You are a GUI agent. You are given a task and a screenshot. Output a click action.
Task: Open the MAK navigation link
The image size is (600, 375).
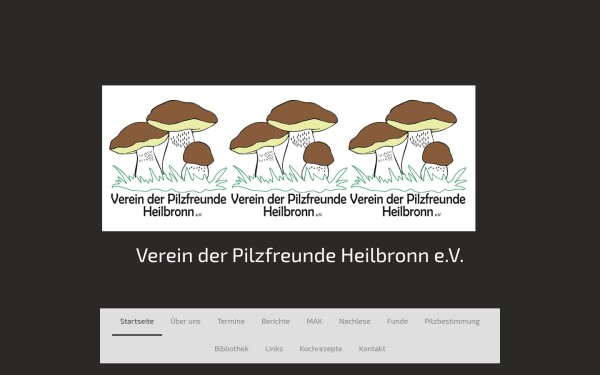click(314, 321)
